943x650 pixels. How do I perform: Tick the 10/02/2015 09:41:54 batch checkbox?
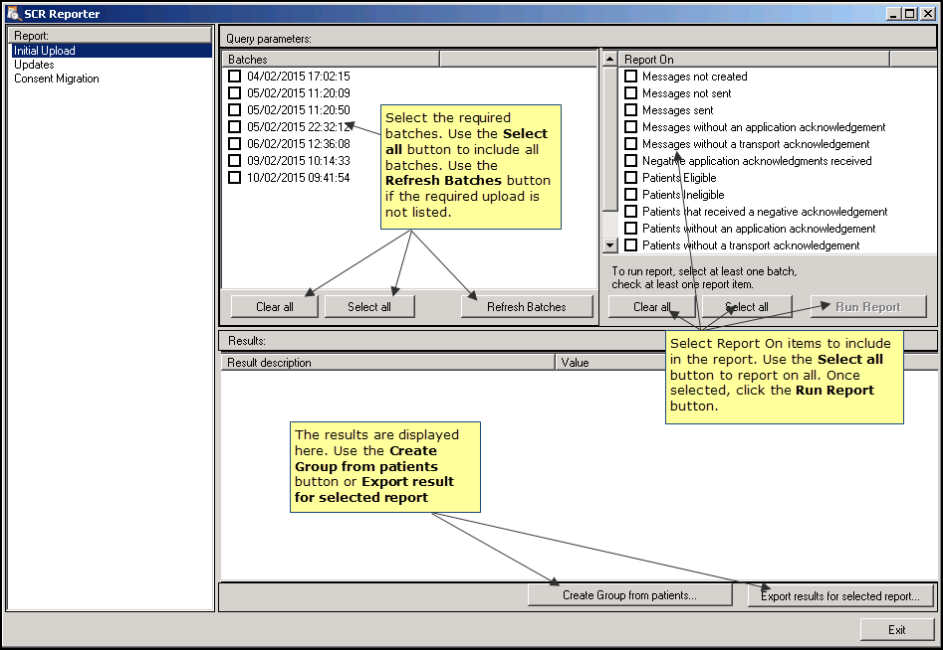[234, 178]
